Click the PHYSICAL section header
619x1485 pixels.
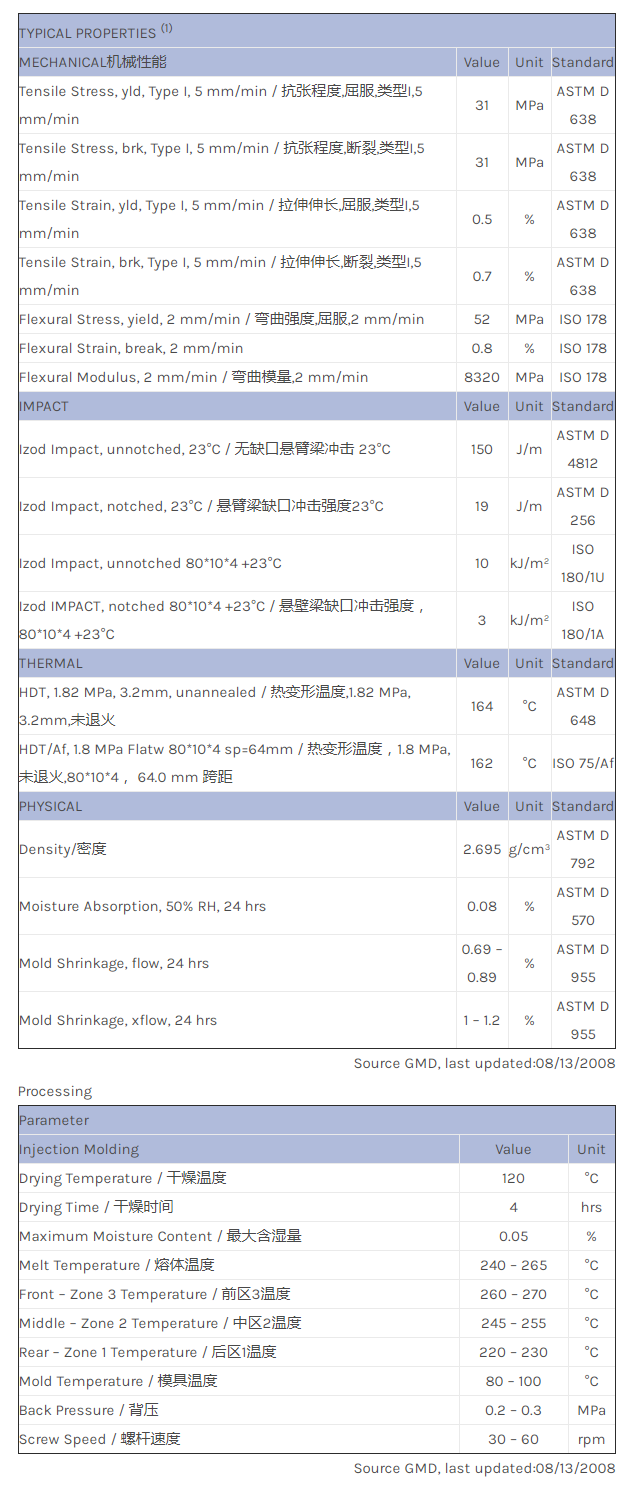tap(51, 806)
